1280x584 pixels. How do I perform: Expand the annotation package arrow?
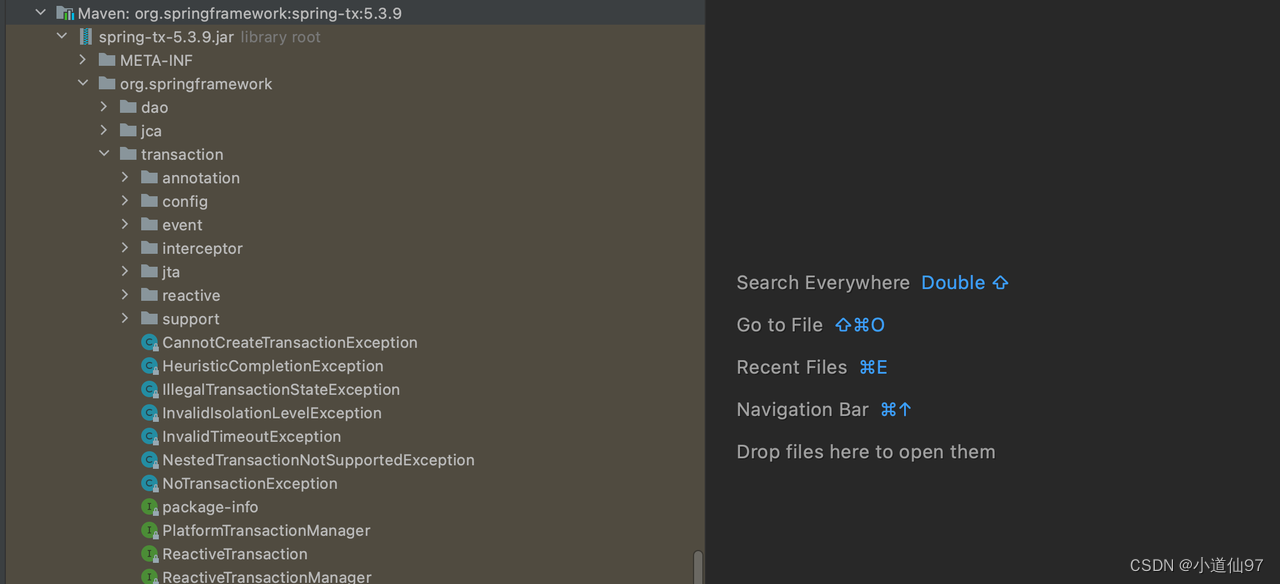pos(125,177)
